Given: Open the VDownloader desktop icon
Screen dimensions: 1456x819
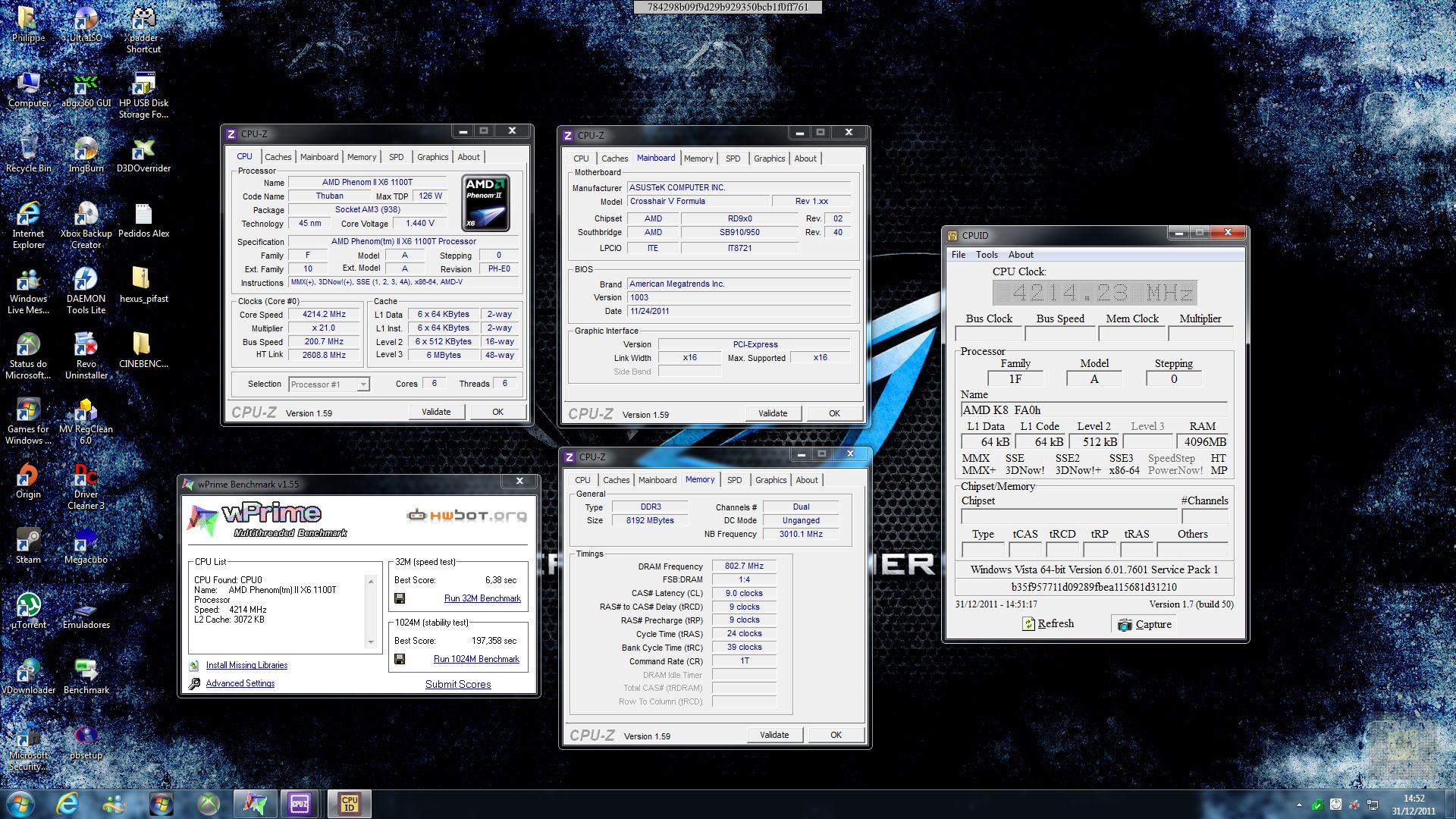Looking at the screenshot, I should pyautogui.click(x=28, y=677).
